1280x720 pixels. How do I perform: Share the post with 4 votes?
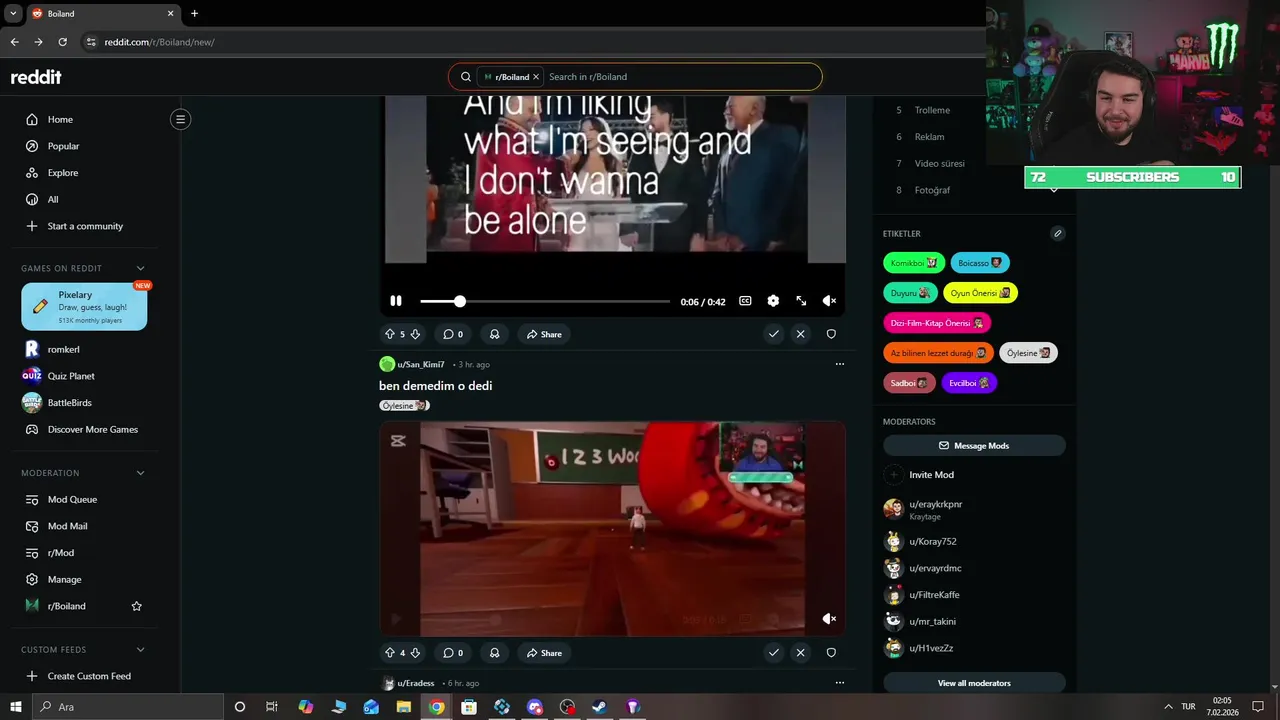click(544, 653)
